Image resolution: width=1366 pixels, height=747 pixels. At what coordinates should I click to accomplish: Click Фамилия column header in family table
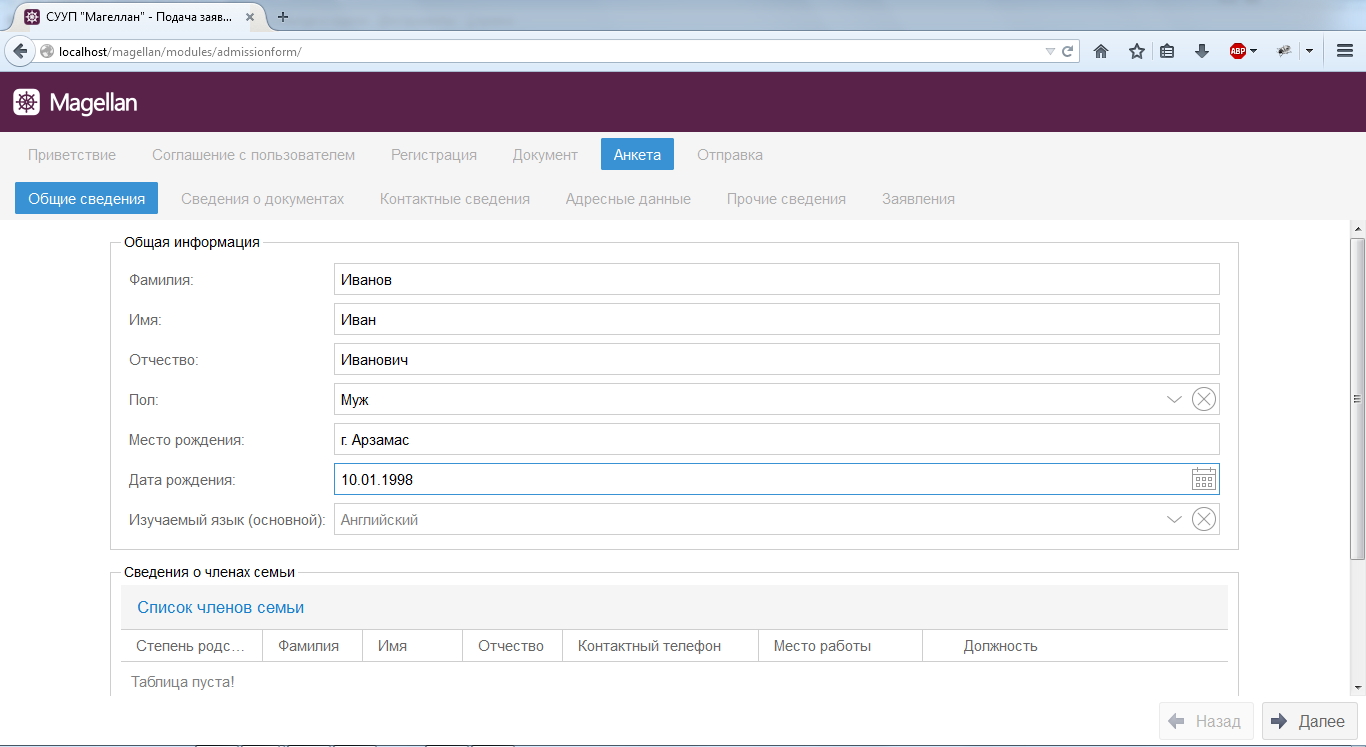pos(312,646)
